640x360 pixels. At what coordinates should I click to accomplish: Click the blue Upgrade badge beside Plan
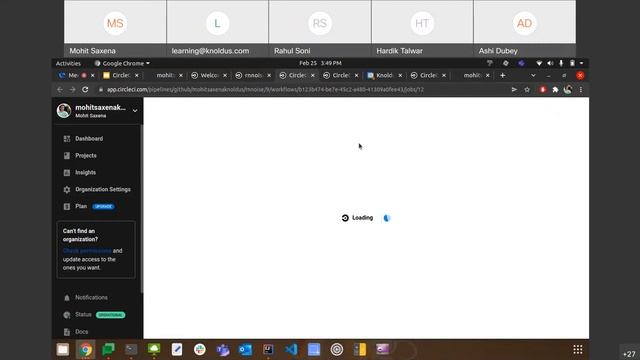pos(103,207)
